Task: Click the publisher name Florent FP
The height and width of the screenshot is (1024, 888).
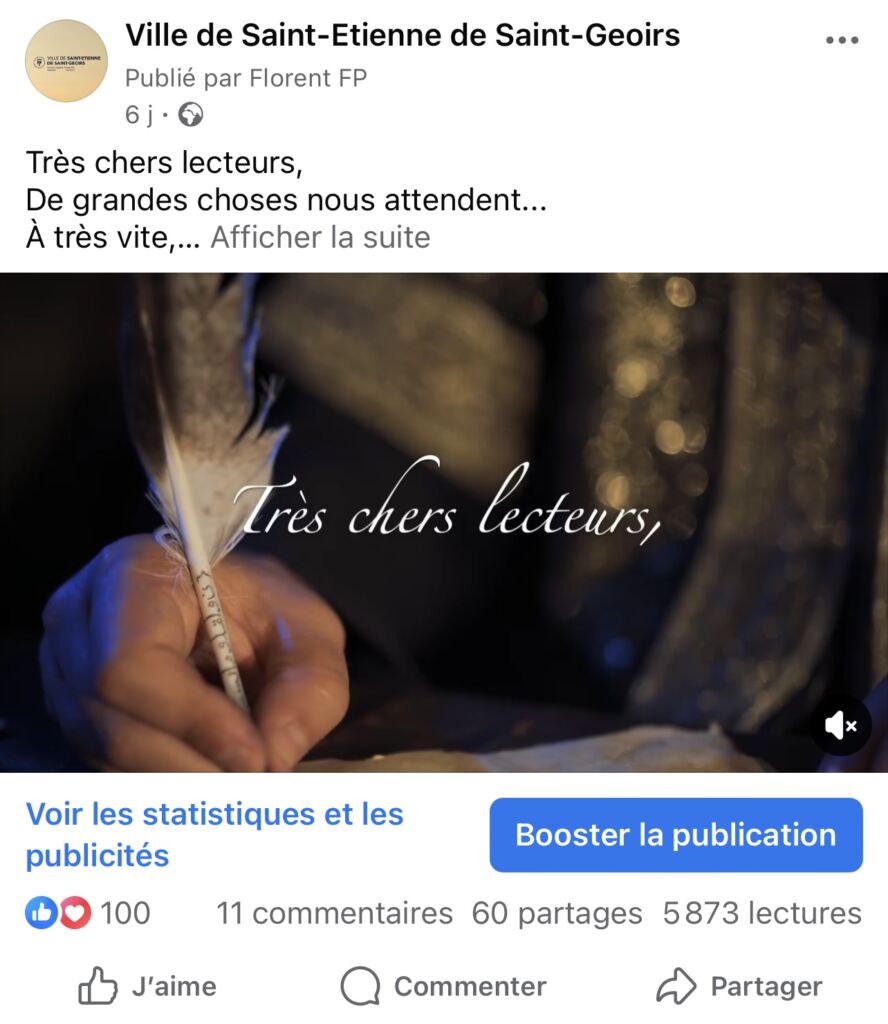Action: [308, 78]
